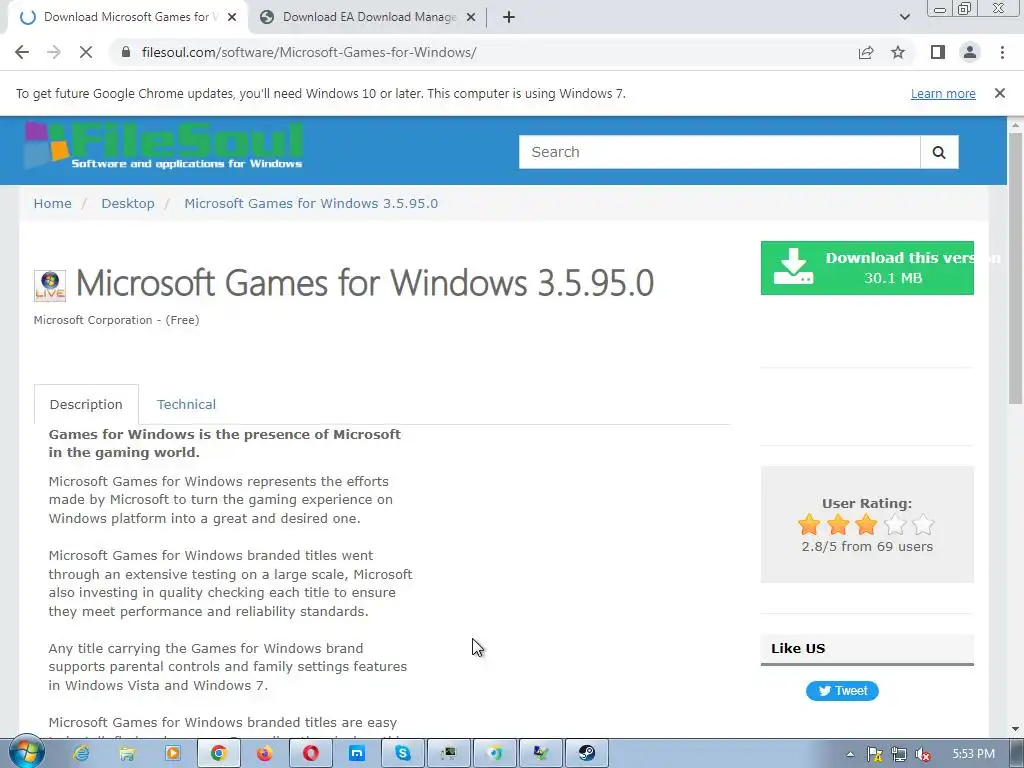Open the tab search chevron in the title bar
Screen dimensions: 1024x768
point(904,17)
